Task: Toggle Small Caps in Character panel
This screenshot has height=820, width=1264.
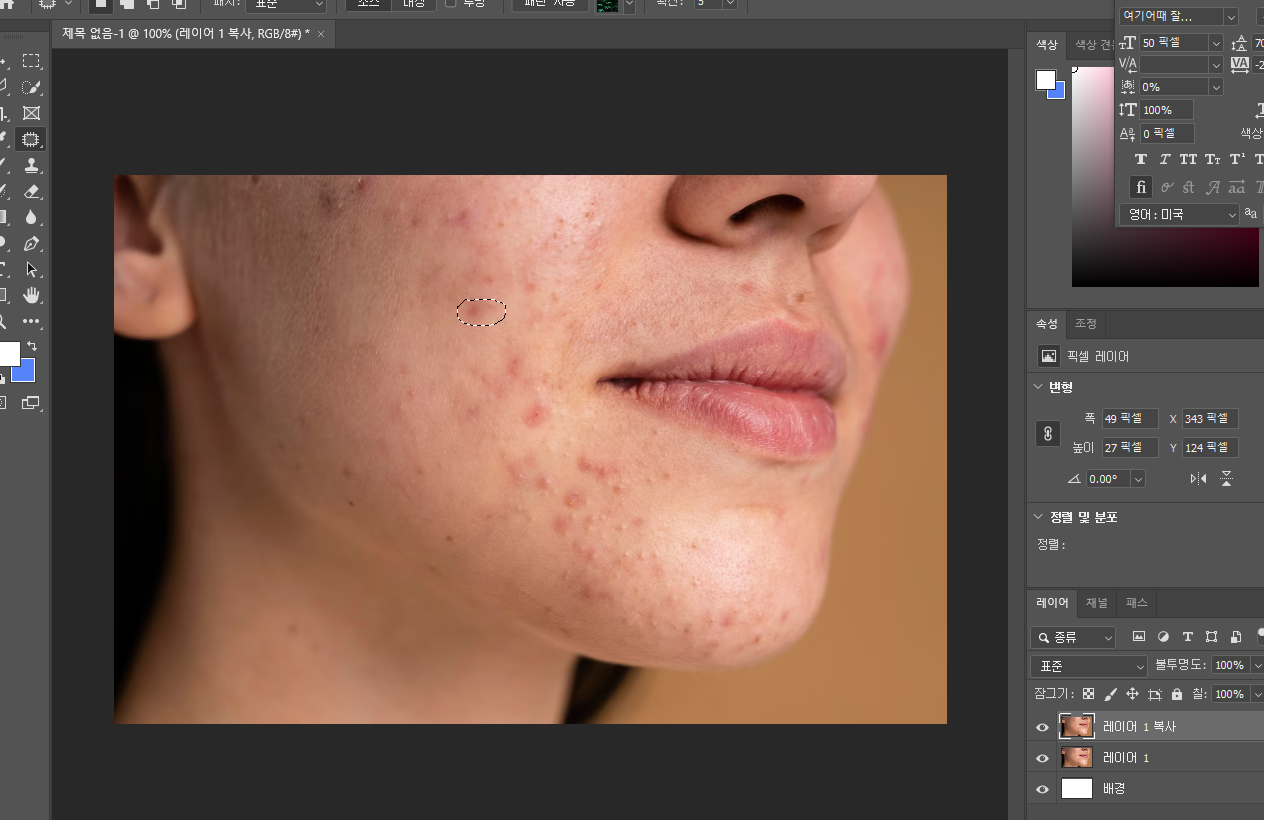Action: [x=1212, y=160]
